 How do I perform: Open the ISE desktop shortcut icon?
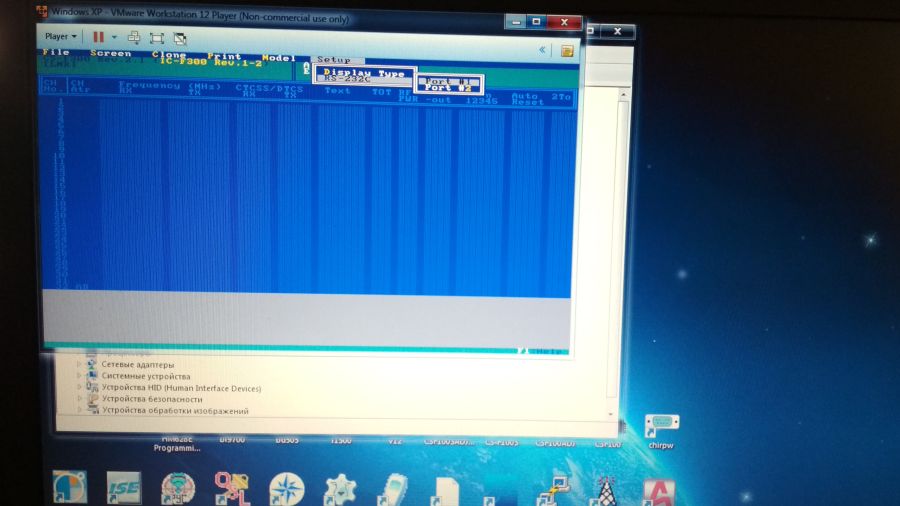coord(124,488)
